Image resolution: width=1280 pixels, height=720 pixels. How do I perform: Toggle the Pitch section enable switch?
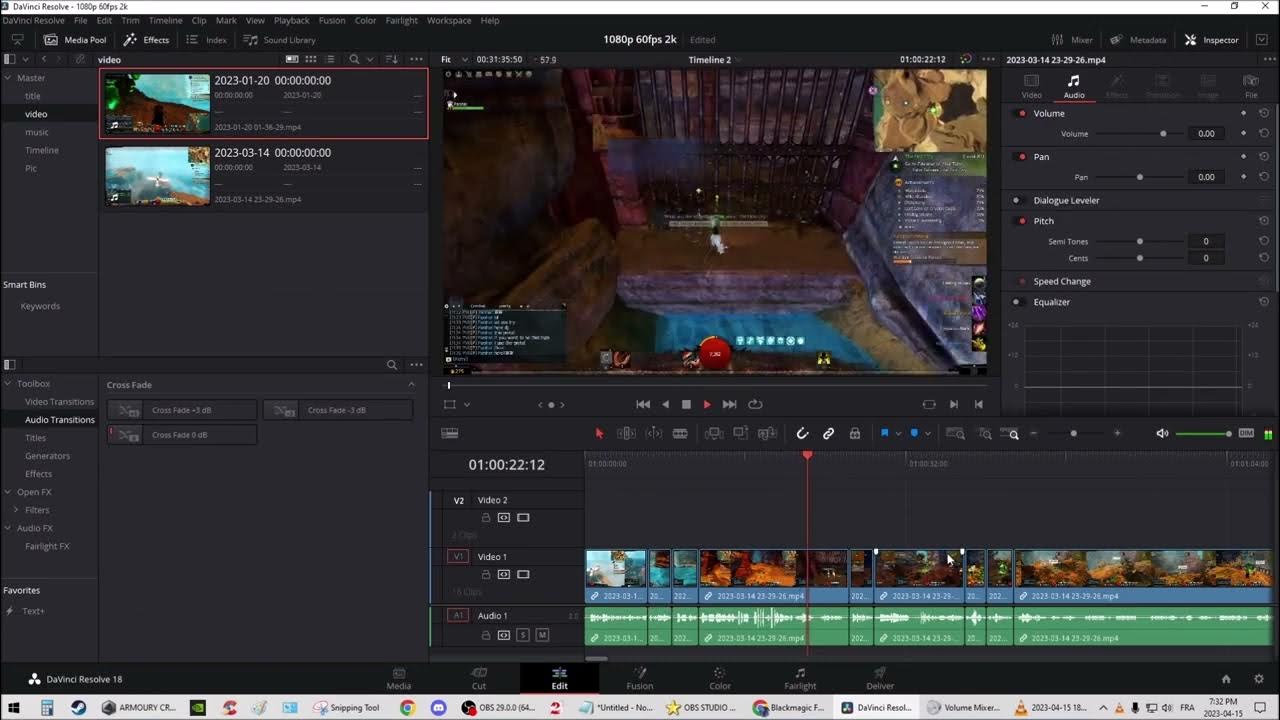[1021, 221]
